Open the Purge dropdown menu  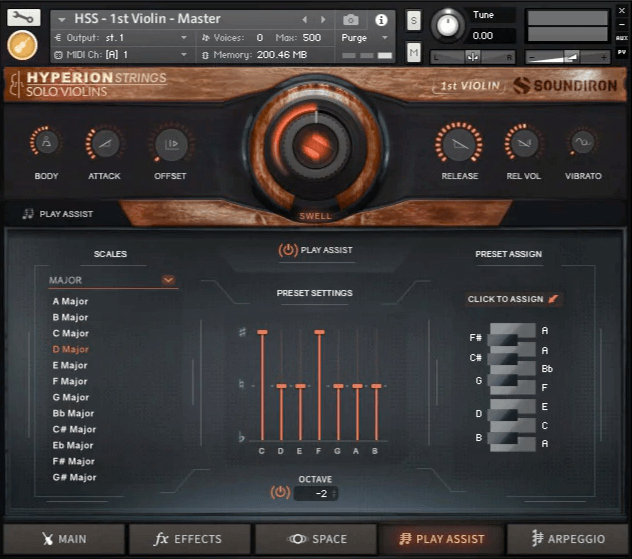tap(364, 38)
